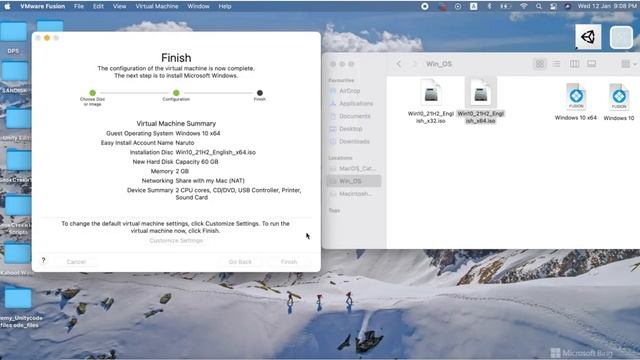
Task: Click Customize Settings button
Action: pos(176,241)
